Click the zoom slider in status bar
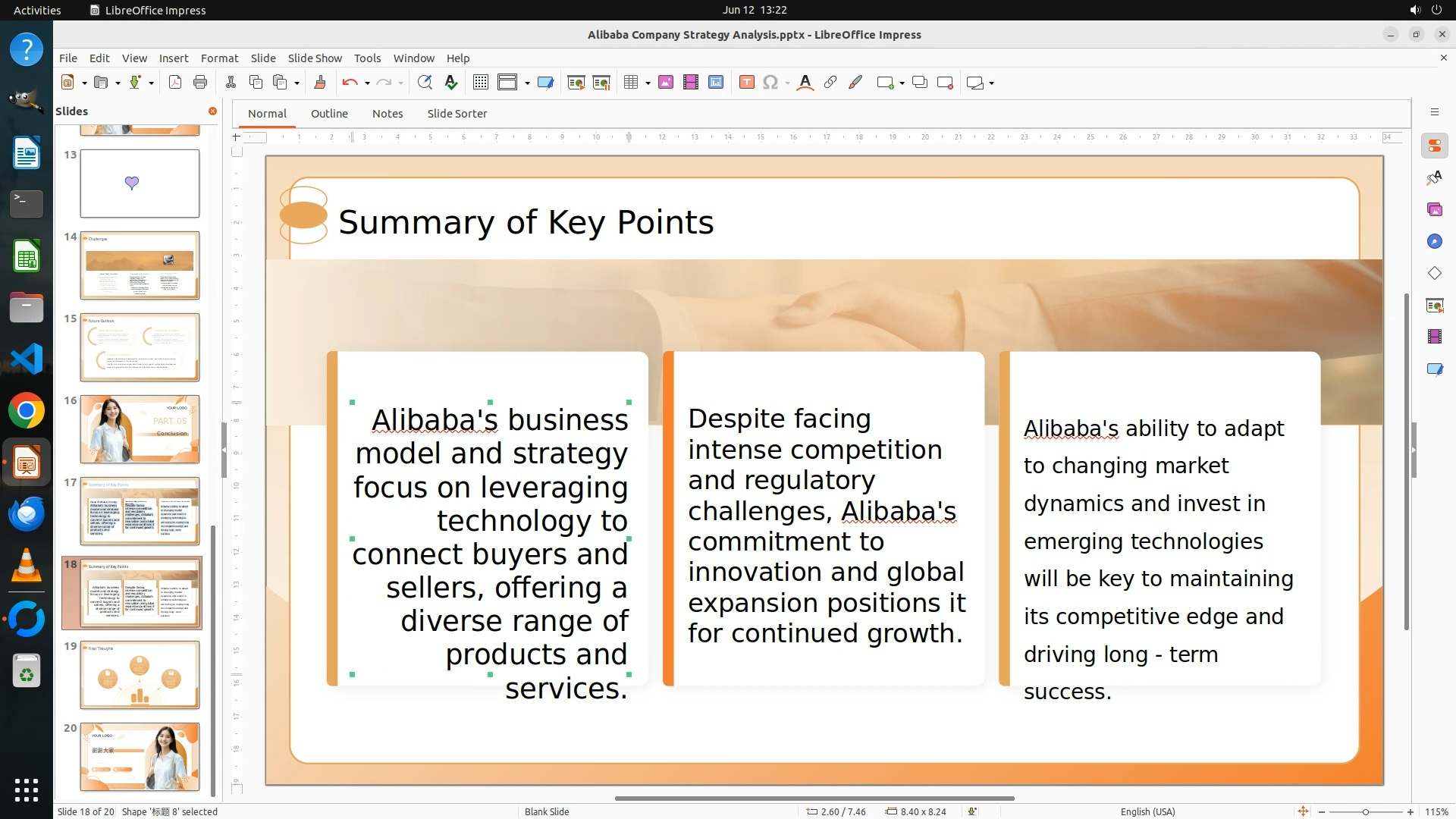 pyautogui.click(x=1365, y=811)
